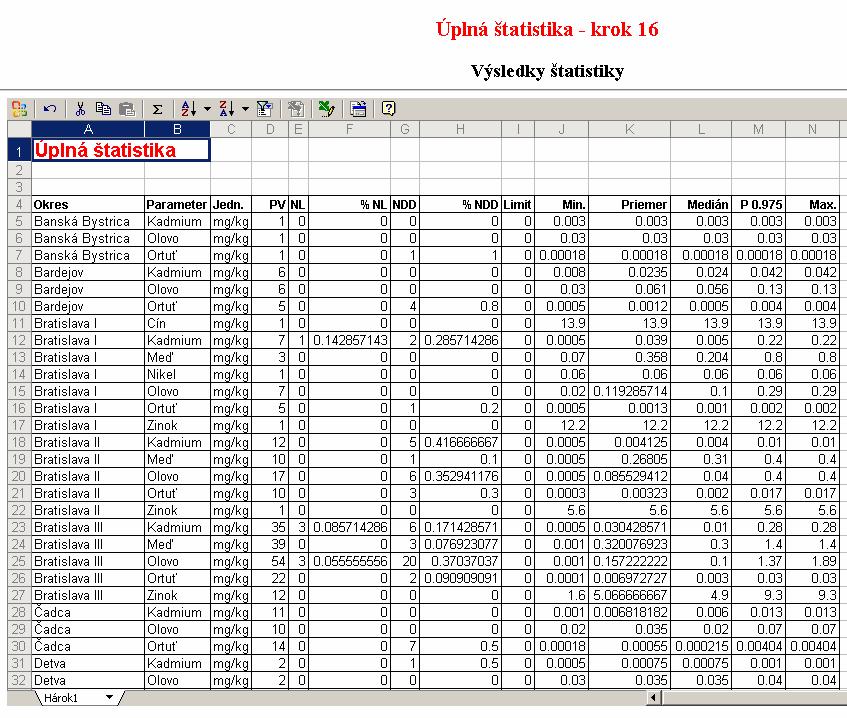Select column C header
Screen dimensions: 847x718
231,129
